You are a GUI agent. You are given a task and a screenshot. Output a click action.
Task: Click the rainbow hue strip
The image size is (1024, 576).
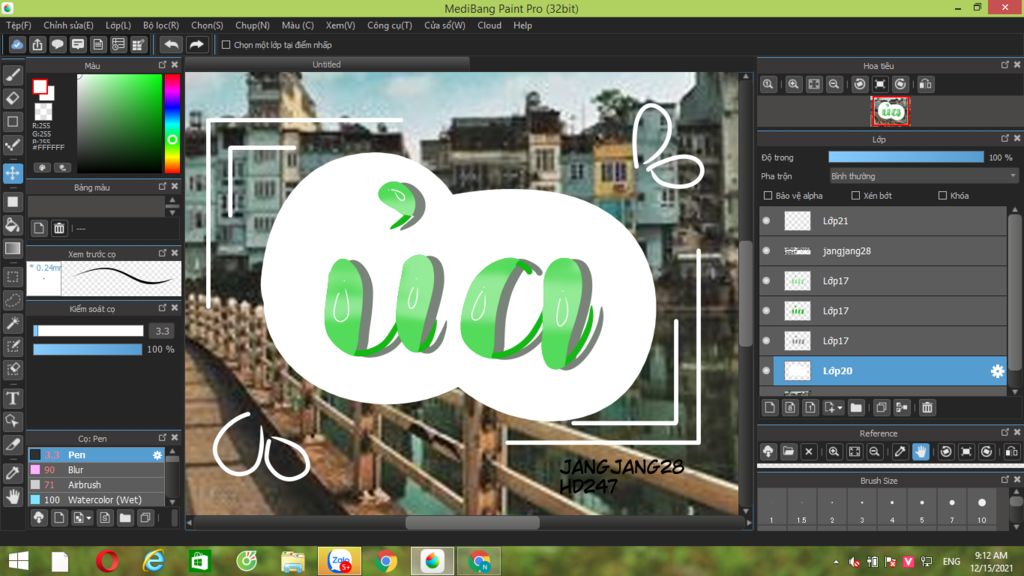pyautogui.click(x=172, y=123)
